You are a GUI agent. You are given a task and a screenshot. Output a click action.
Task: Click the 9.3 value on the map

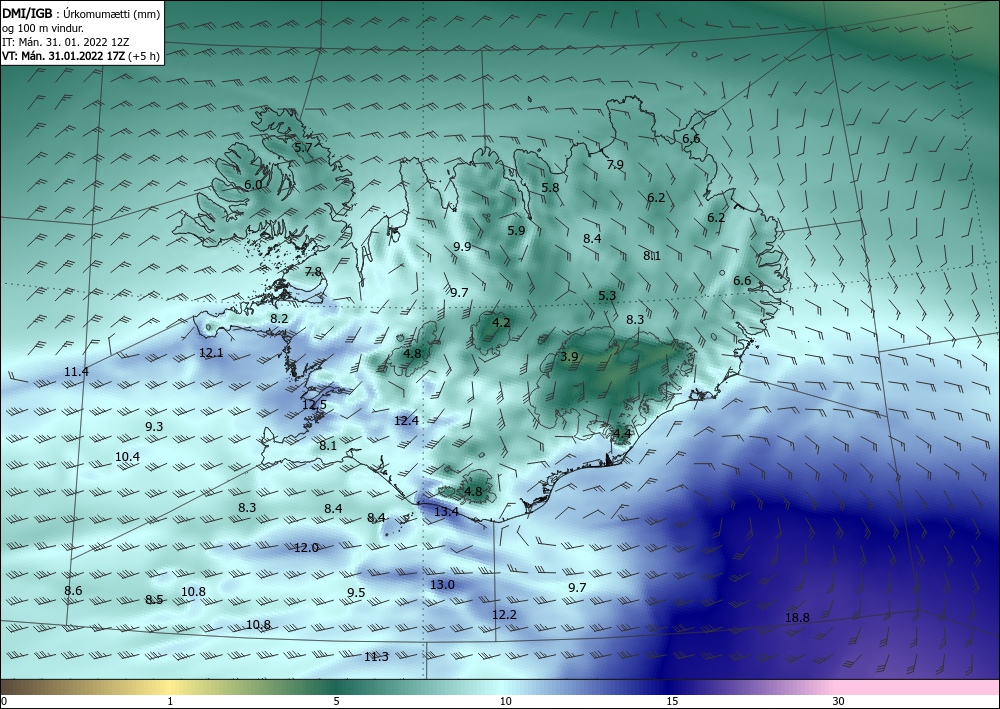click(x=154, y=427)
